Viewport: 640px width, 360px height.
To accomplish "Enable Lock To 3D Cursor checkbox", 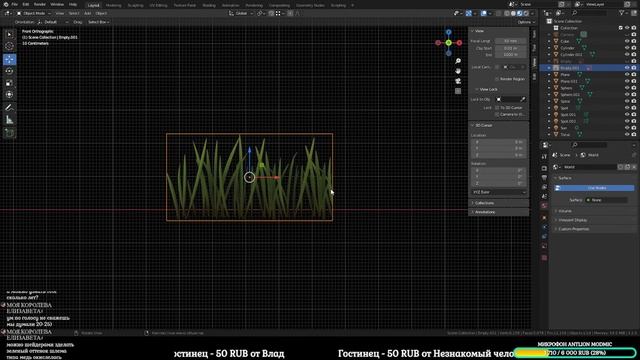I will 497,108.
